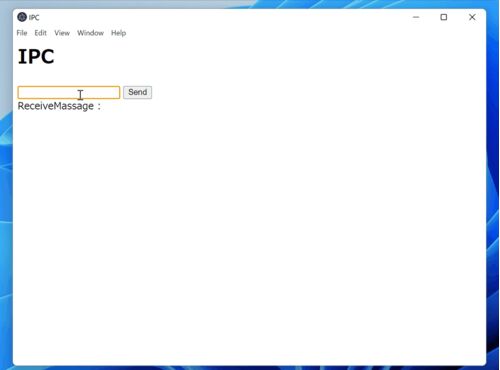Open the View menu
Viewport: 500px width, 370px height.
(x=62, y=33)
